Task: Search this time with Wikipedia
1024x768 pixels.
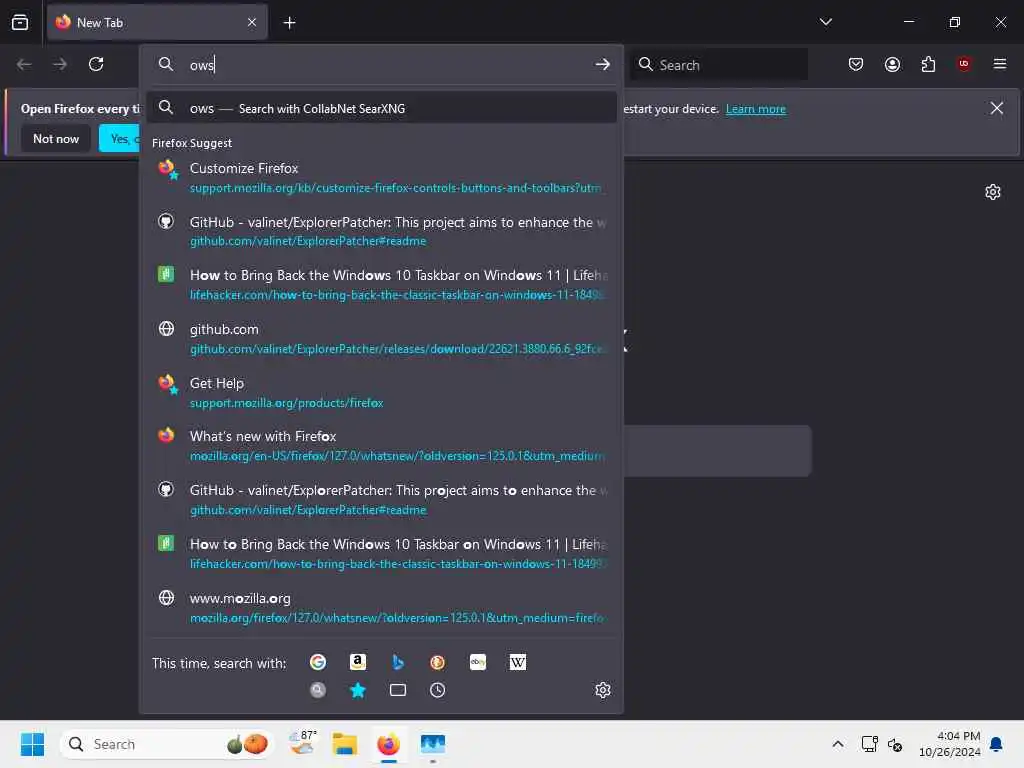Action: 518,662
